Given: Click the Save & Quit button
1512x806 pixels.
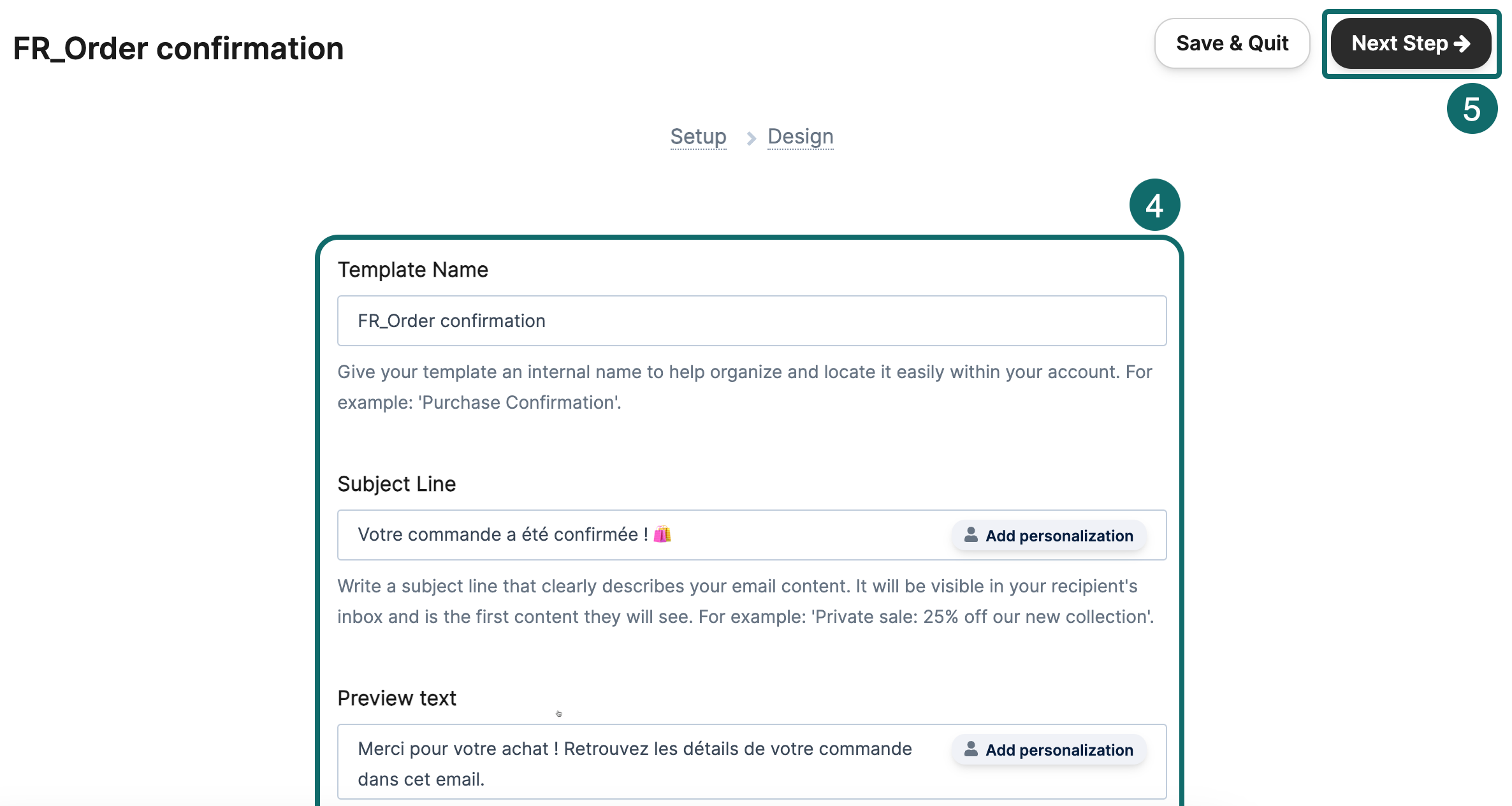Looking at the screenshot, I should [1232, 43].
